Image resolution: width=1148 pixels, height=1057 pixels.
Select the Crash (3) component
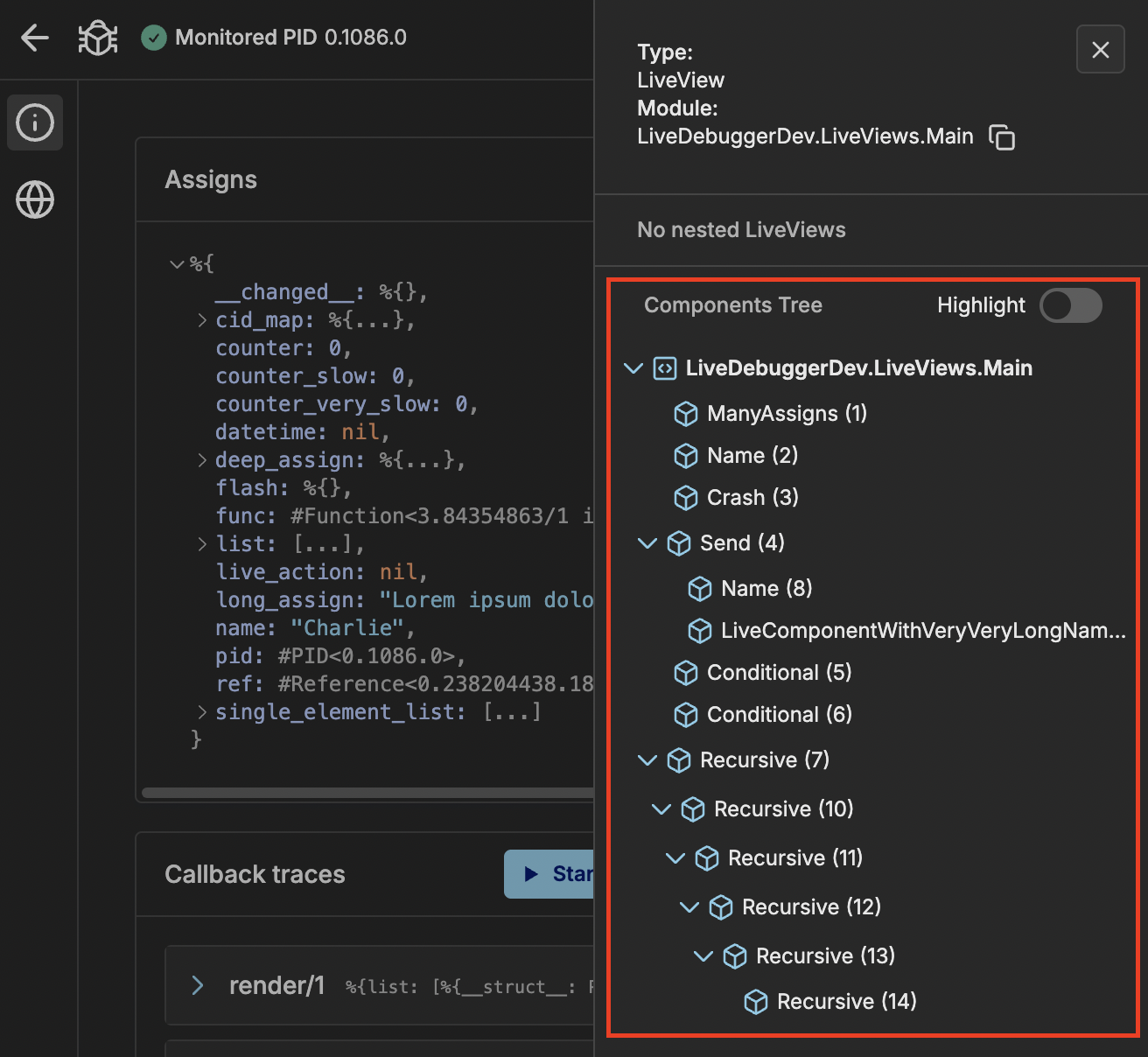point(752,498)
